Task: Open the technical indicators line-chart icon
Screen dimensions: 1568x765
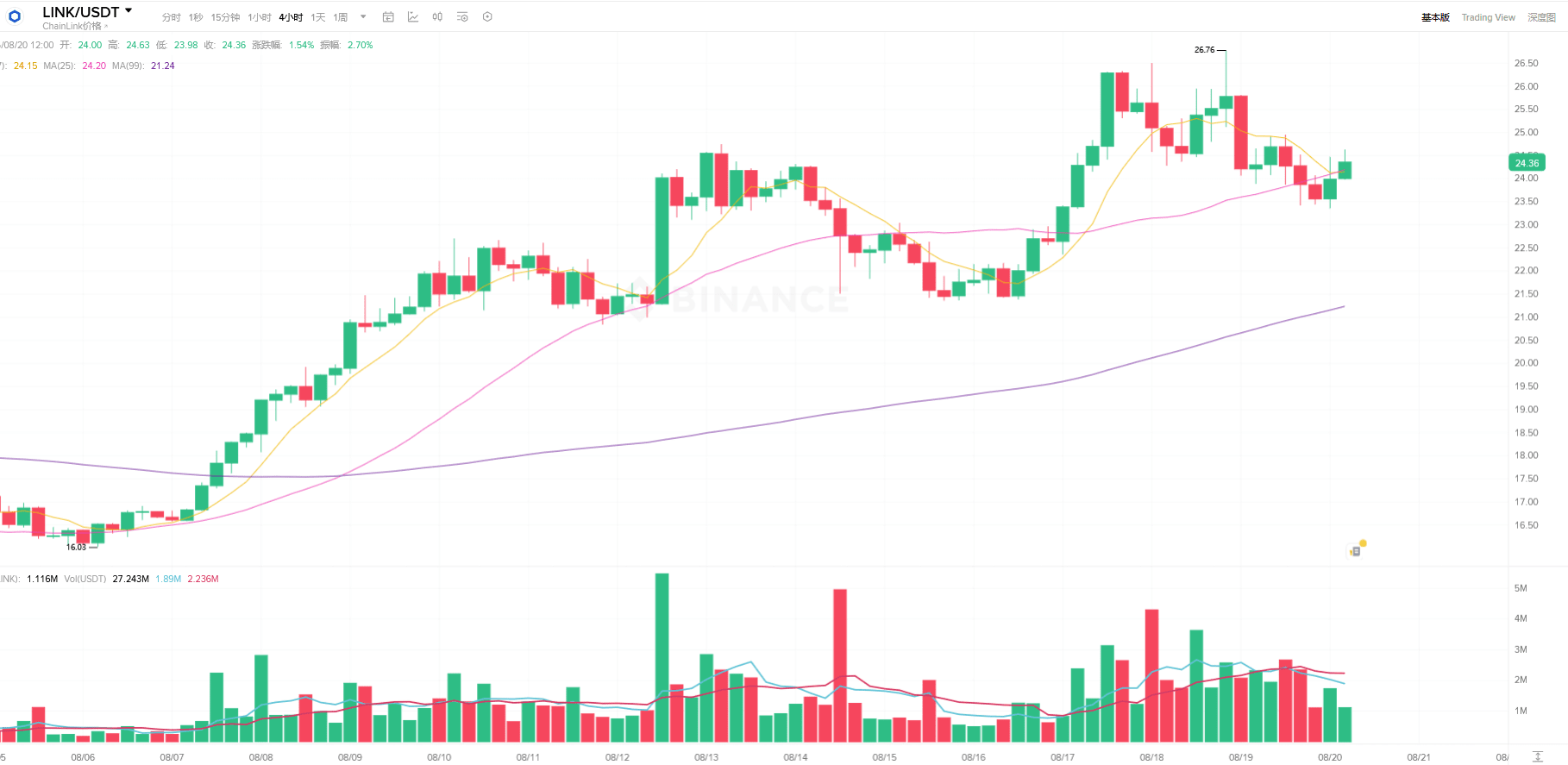Action: [413, 16]
